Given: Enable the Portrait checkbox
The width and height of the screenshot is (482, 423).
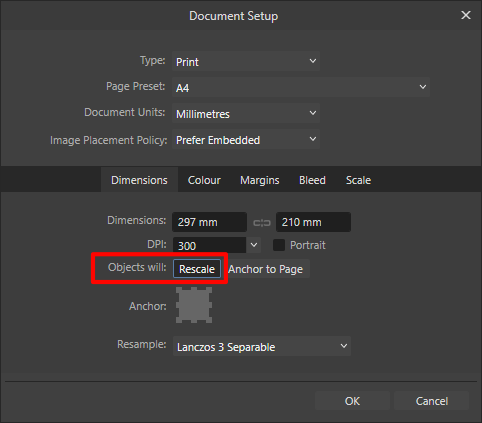Looking at the screenshot, I should click(x=279, y=245).
